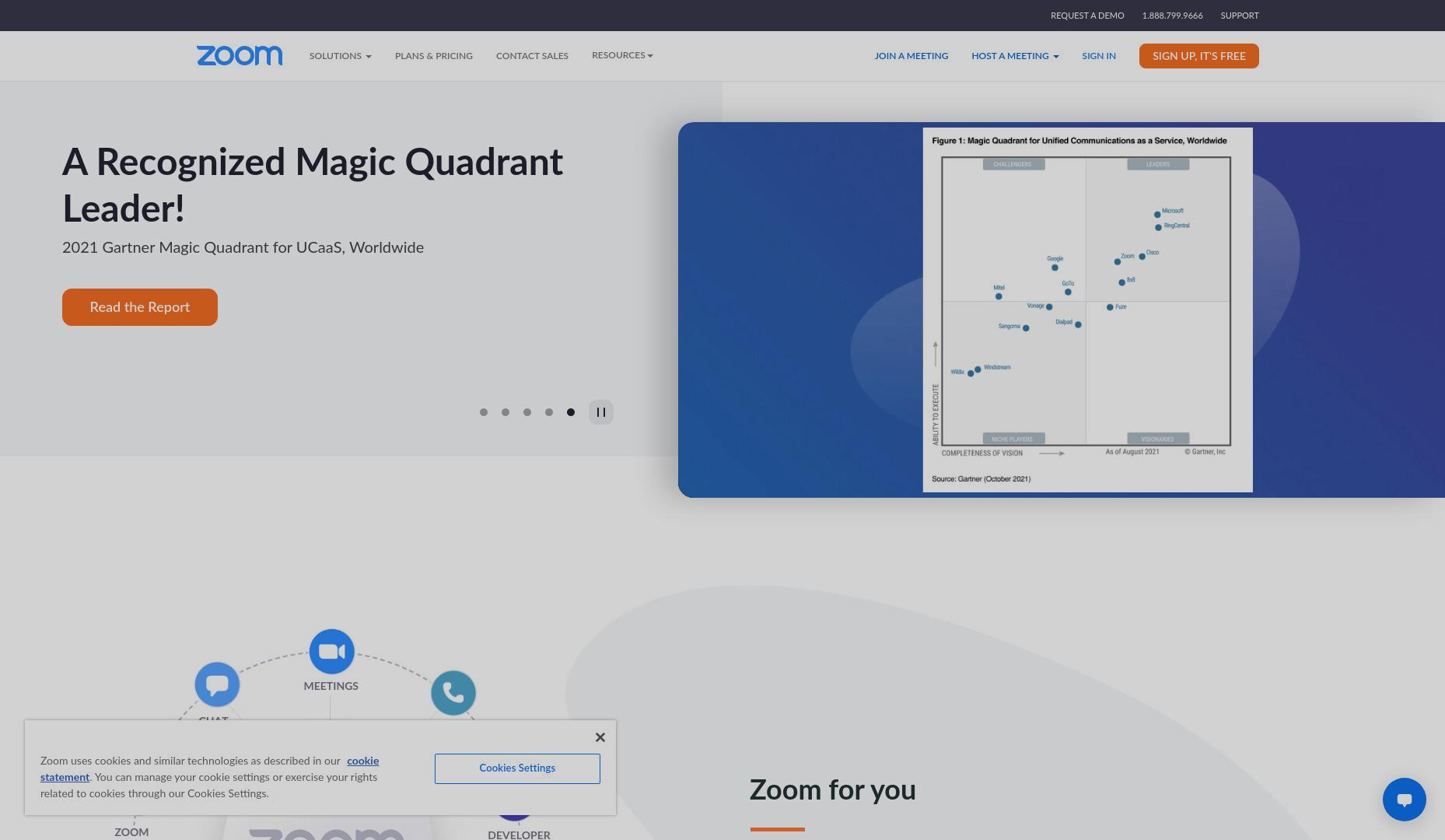Open the Support link
This screenshot has height=840, width=1445.
pyautogui.click(x=1240, y=16)
